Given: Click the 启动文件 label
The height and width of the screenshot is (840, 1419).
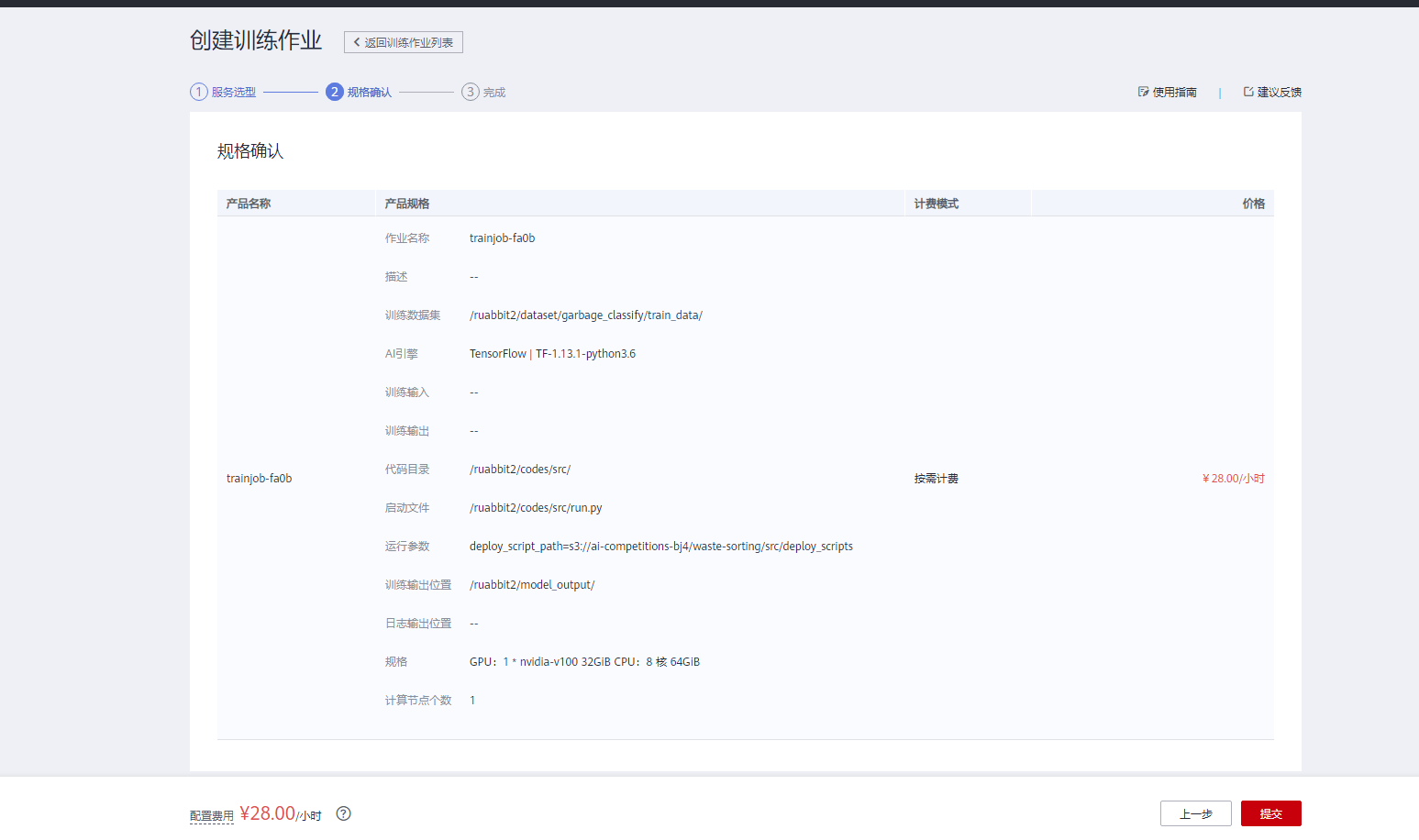Looking at the screenshot, I should point(407,508).
